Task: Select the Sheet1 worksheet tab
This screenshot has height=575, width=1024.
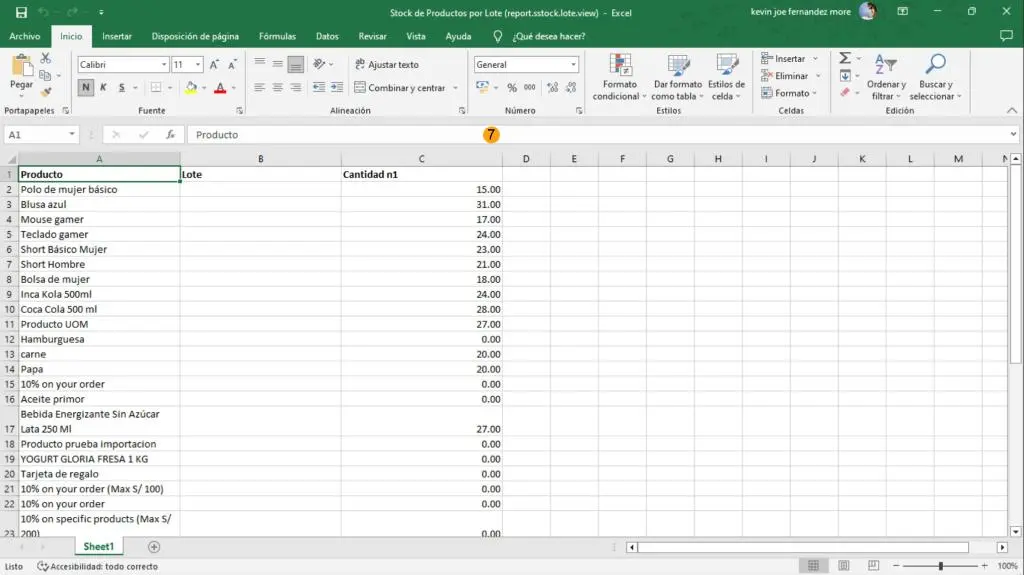Action: (98, 547)
